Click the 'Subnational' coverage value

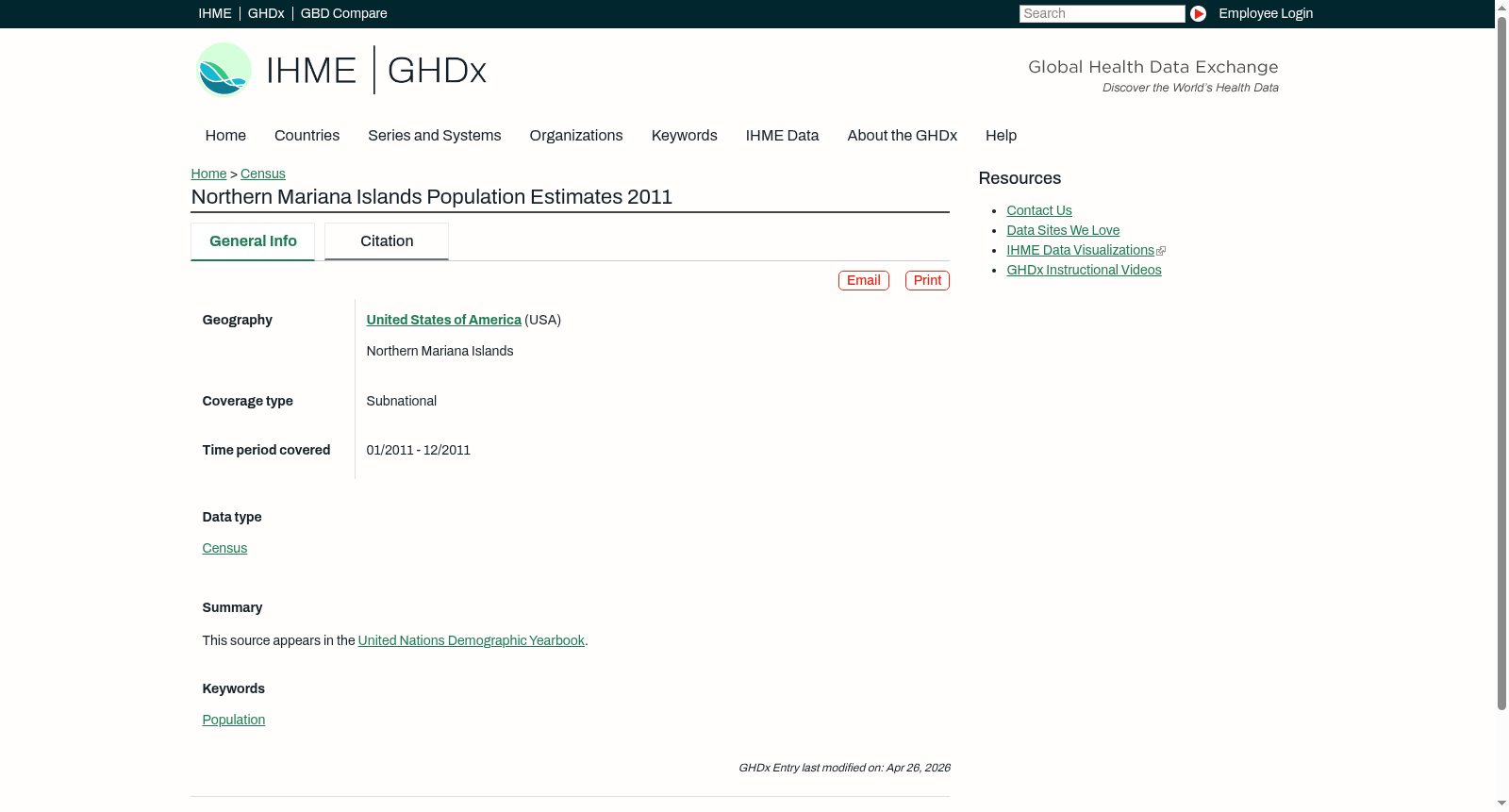point(402,401)
